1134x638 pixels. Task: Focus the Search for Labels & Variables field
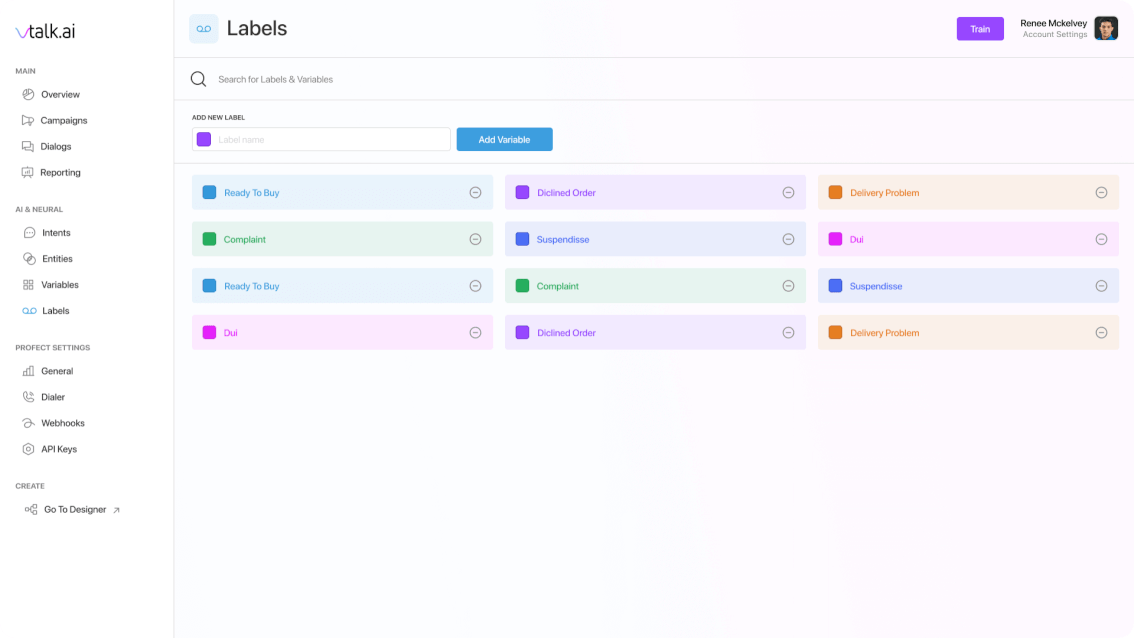tap(400, 79)
